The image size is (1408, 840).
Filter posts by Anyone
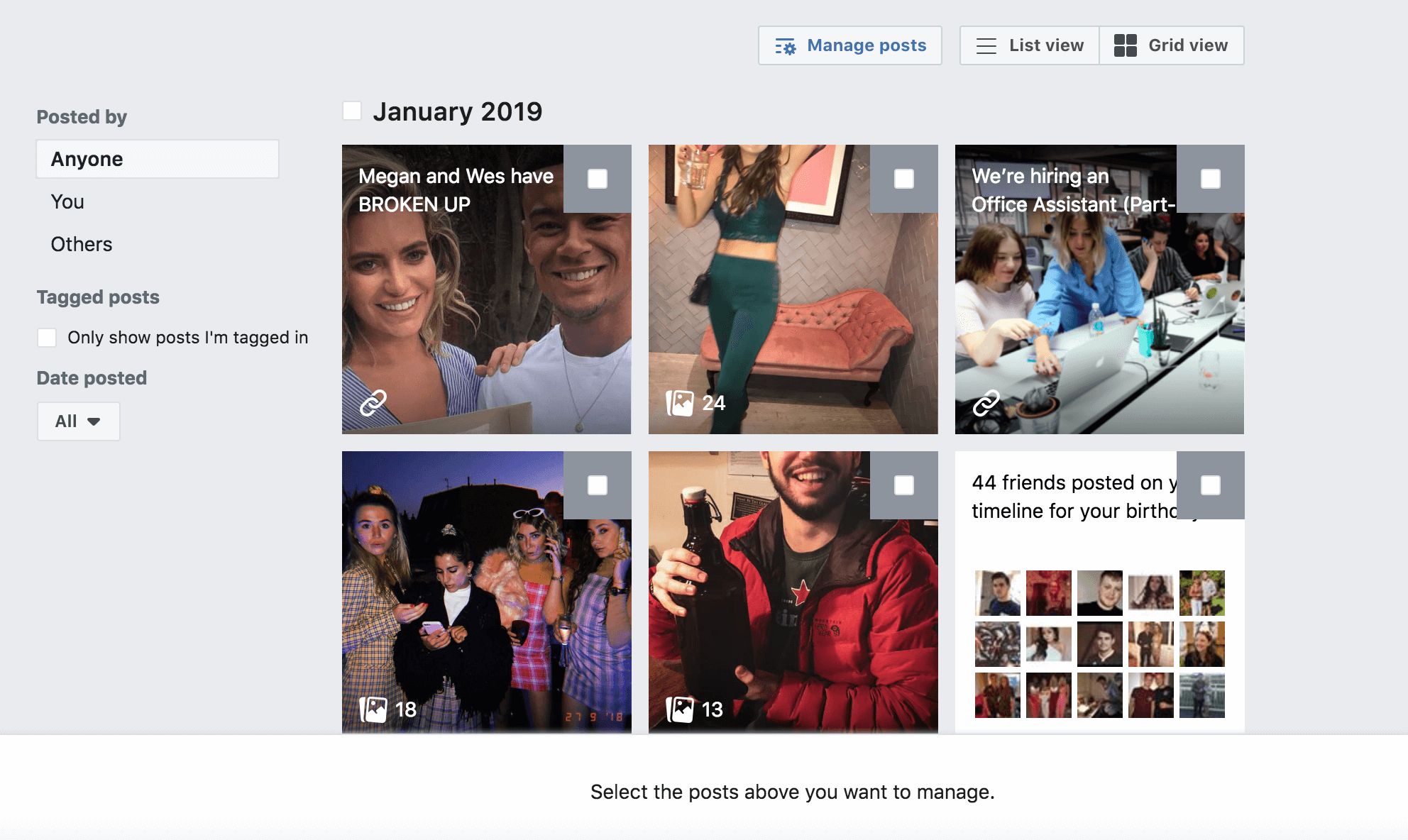click(x=158, y=159)
